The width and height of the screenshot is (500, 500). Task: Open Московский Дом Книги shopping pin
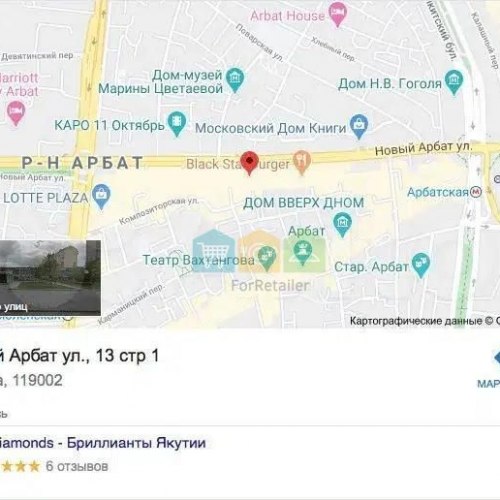(x=359, y=126)
